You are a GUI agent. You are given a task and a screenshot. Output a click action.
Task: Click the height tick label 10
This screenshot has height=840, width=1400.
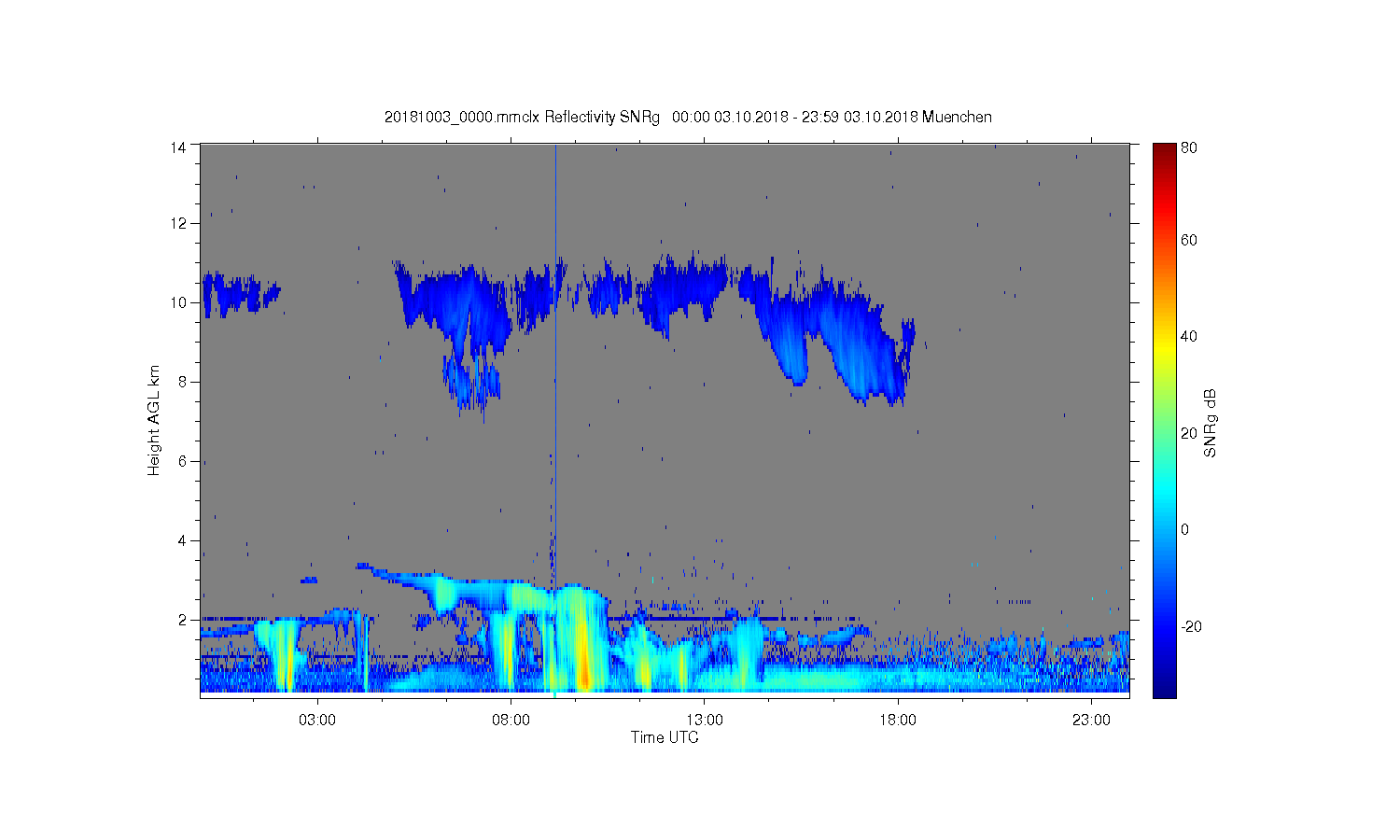178,302
